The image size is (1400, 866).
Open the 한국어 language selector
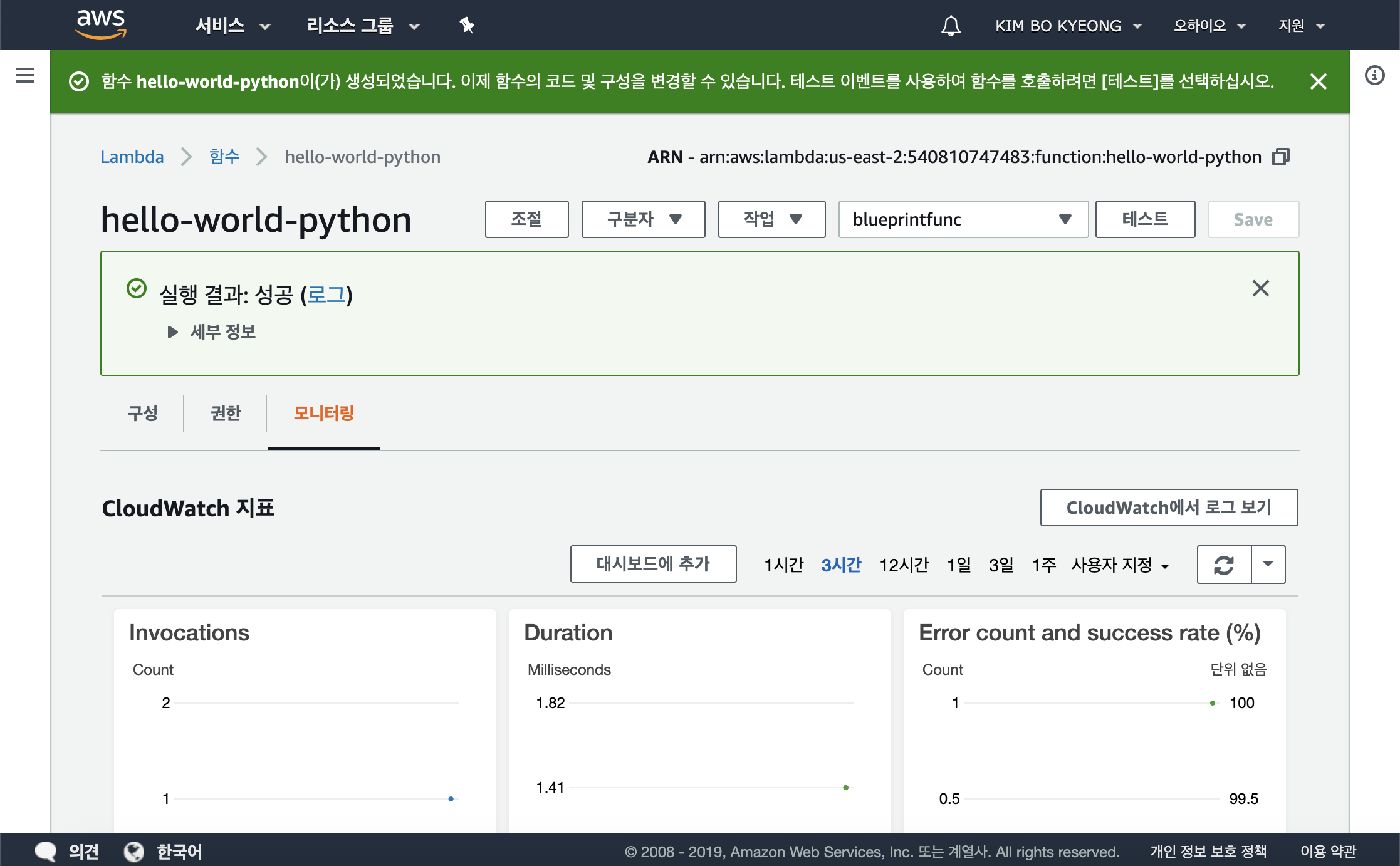[179, 852]
